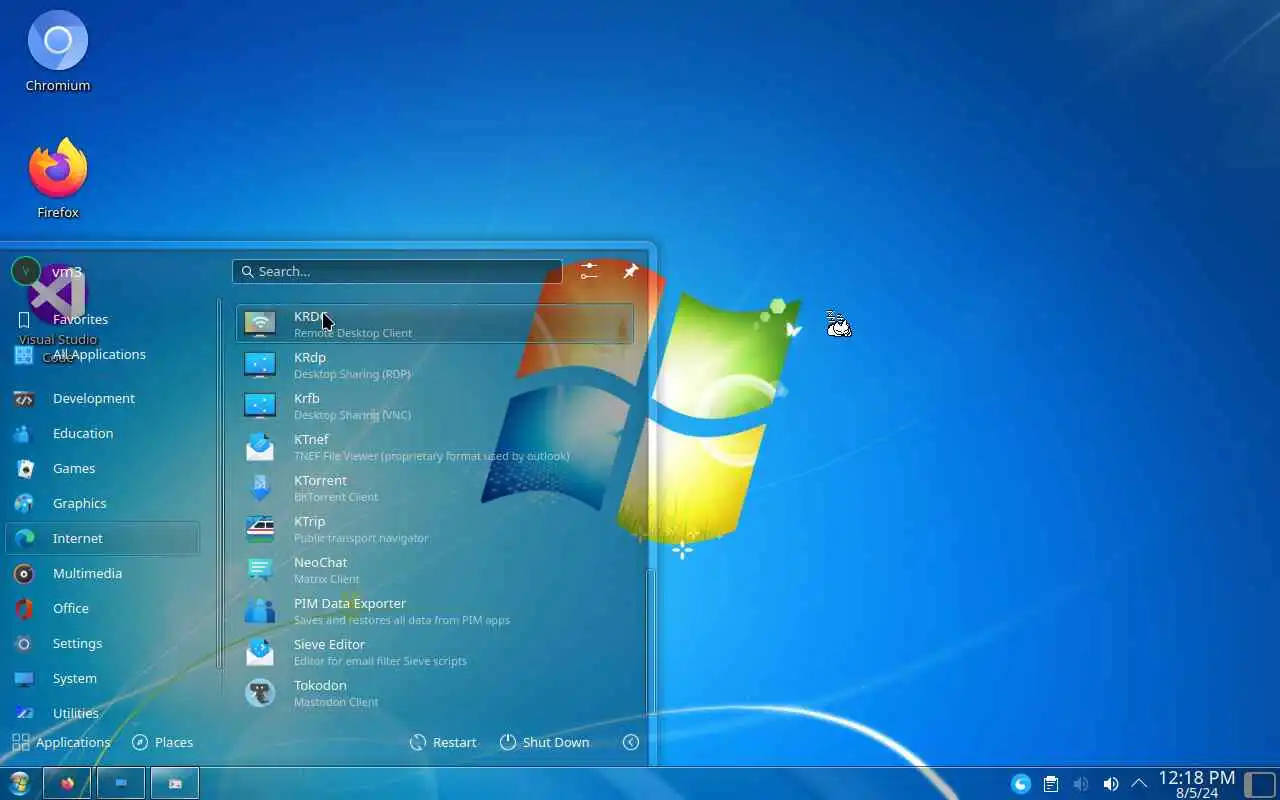Select the Internet category
This screenshot has width=1280, height=800.
click(103, 538)
